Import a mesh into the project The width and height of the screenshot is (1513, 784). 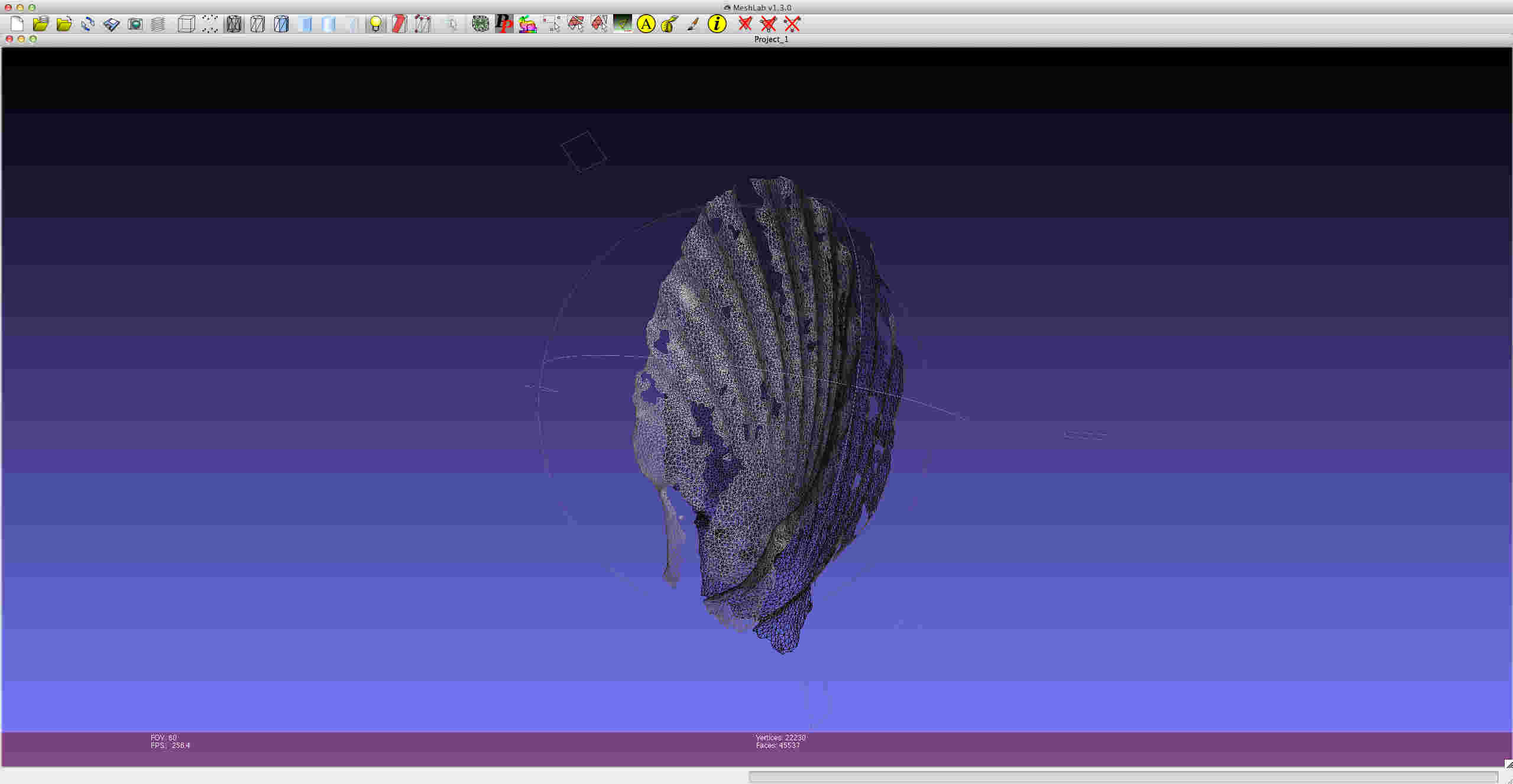click(64, 24)
